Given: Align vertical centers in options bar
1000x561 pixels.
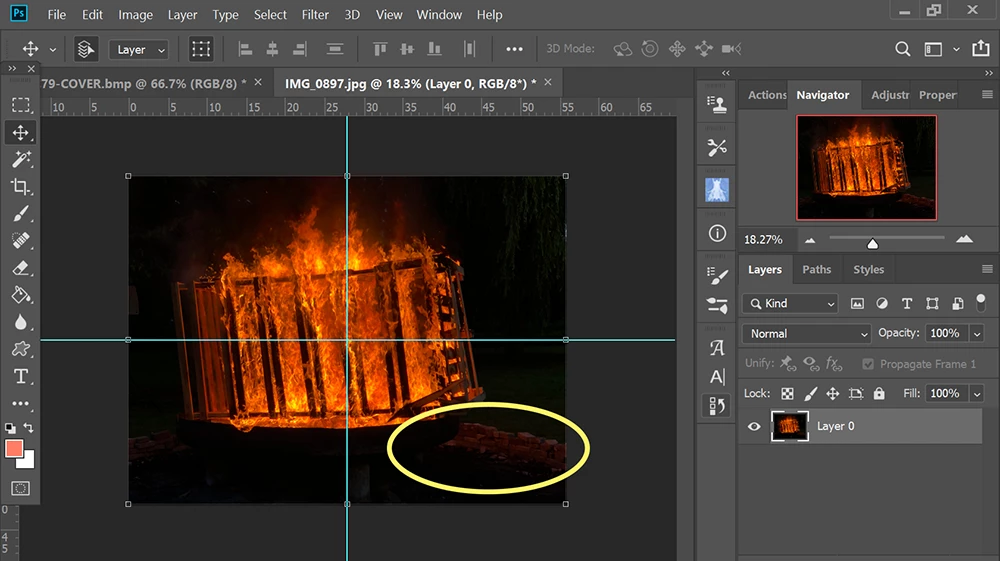Looking at the screenshot, I should point(407,49).
